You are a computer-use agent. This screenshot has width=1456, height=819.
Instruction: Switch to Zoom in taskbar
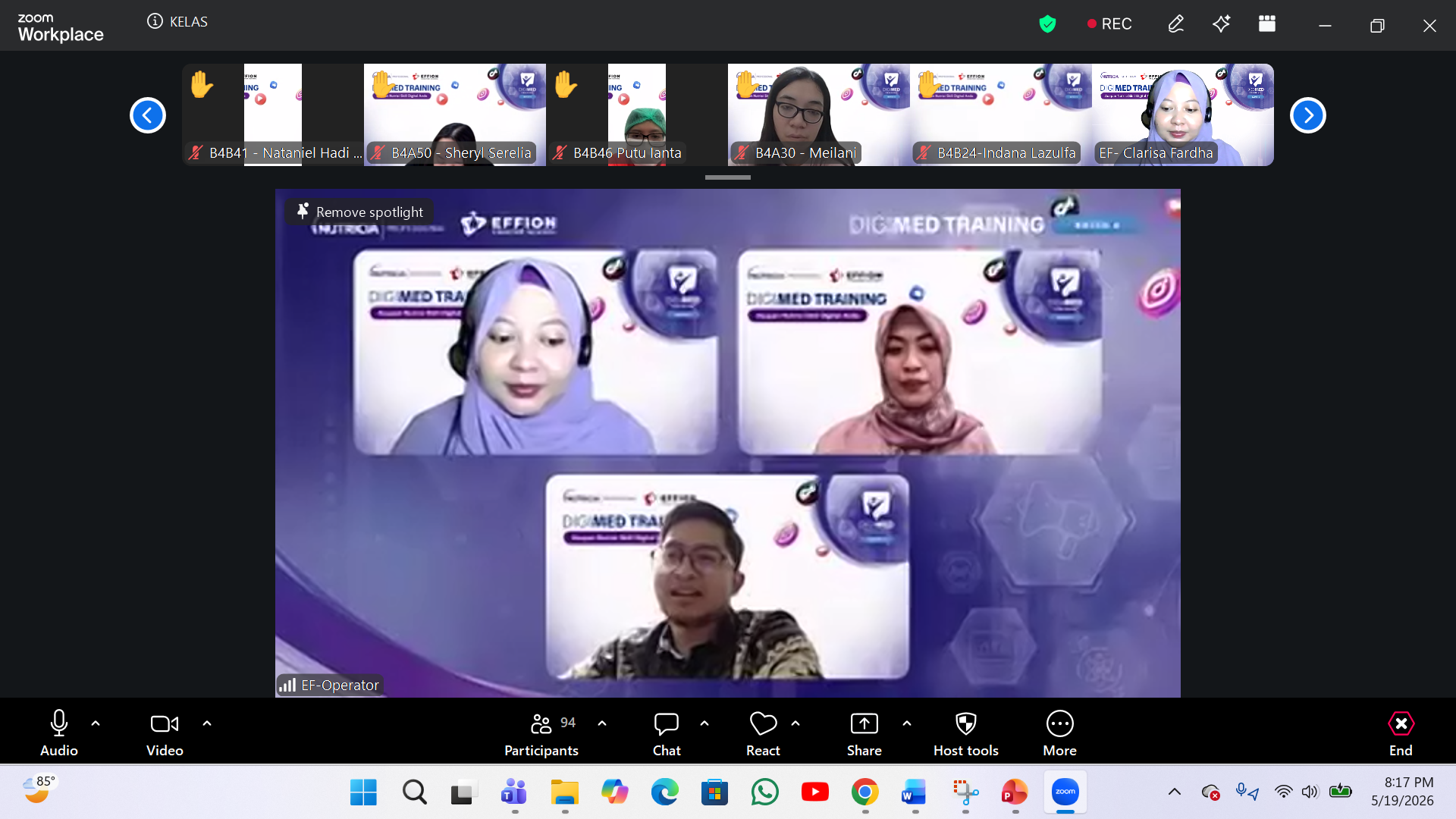[1065, 792]
